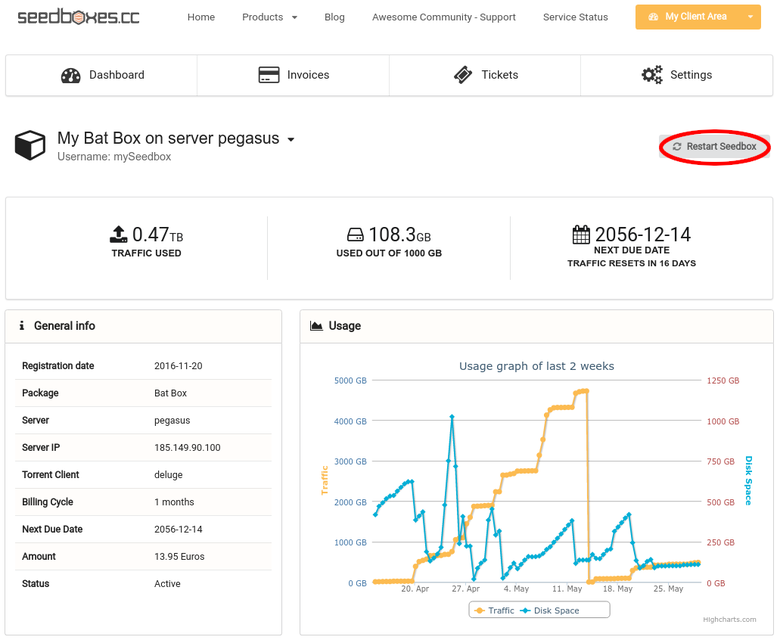Click the 11. May x-axis label
Viewport: 780px width, 640px height.
click(x=567, y=589)
